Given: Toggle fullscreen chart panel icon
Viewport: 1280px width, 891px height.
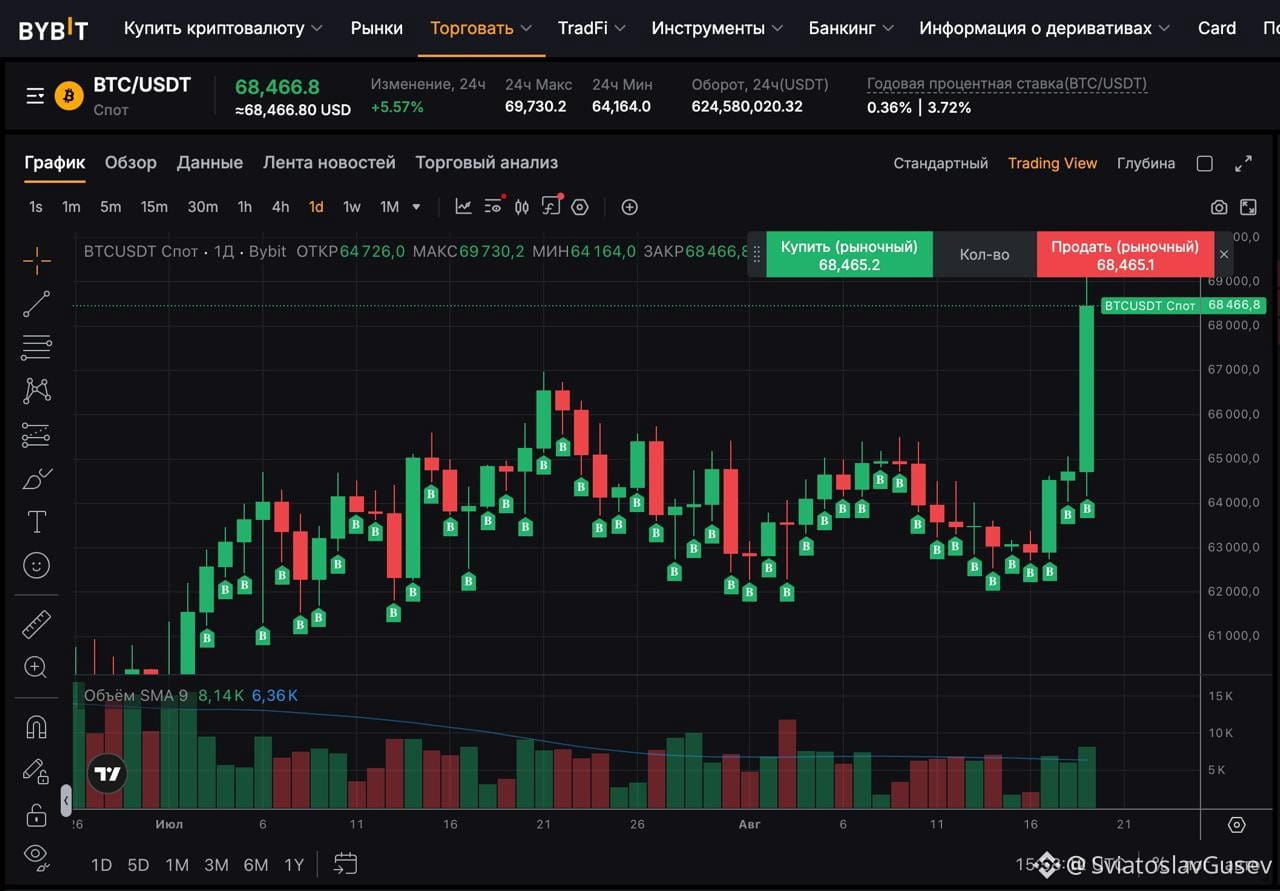Looking at the screenshot, I should tap(1249, 208).
